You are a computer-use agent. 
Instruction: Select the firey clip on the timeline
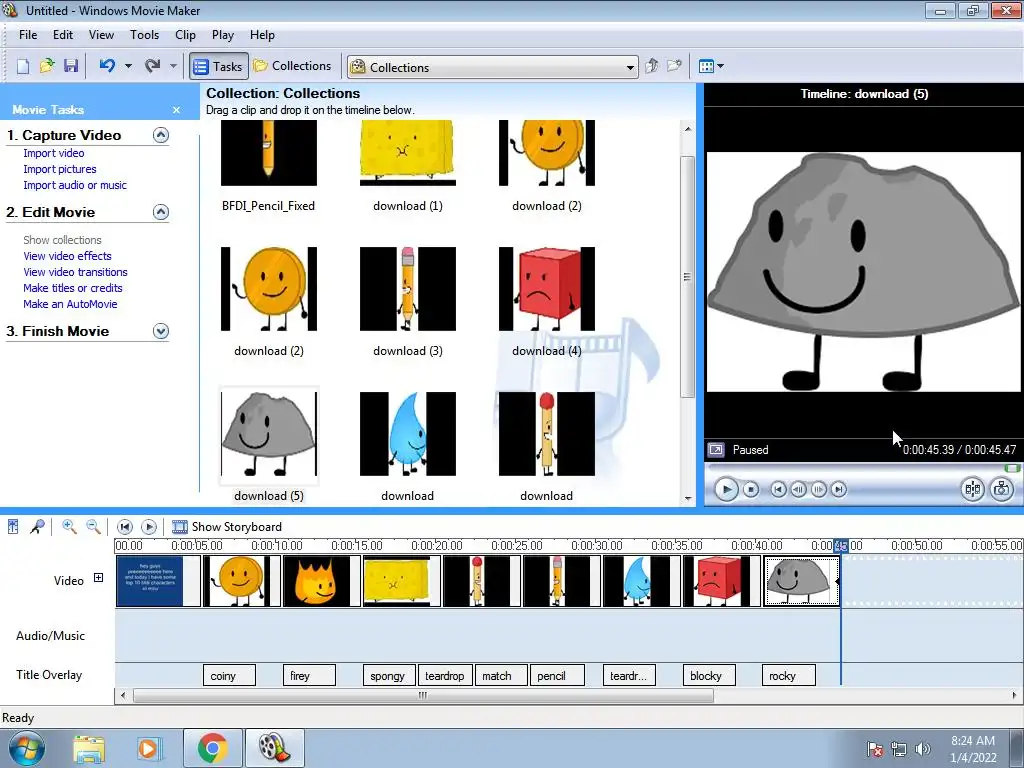pyautogui.click(x=321, y=581)
